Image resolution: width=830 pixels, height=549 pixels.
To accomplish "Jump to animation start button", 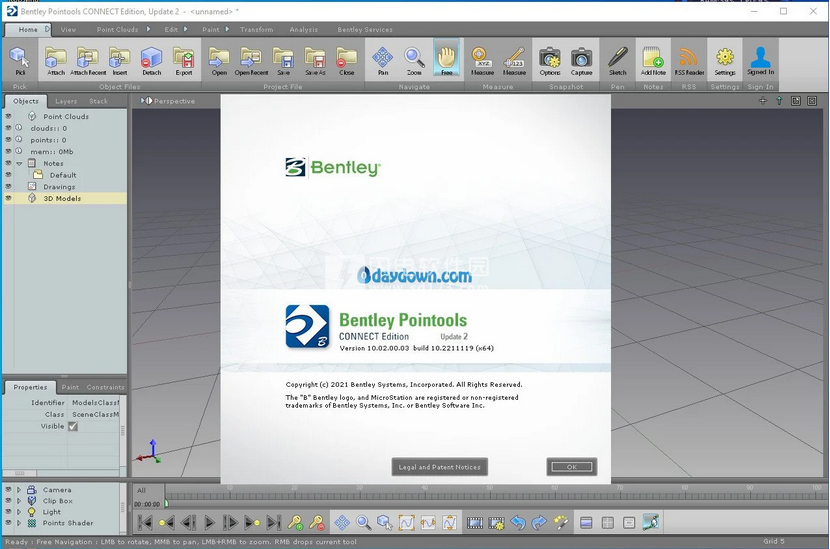I will [145, 523].
